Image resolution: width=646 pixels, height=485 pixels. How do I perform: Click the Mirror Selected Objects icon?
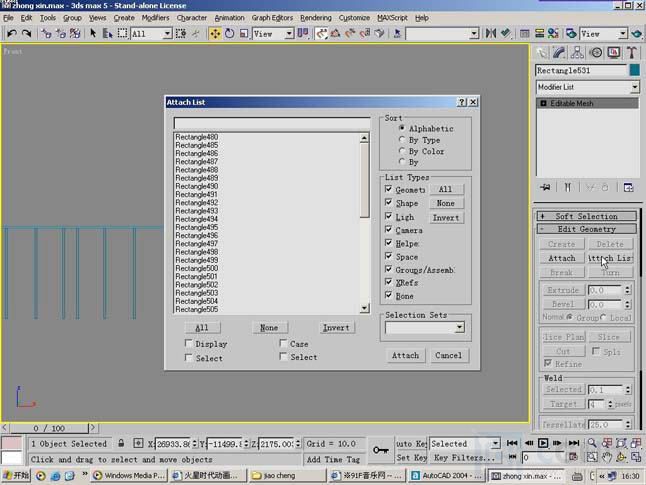click(x=490, y=33)
